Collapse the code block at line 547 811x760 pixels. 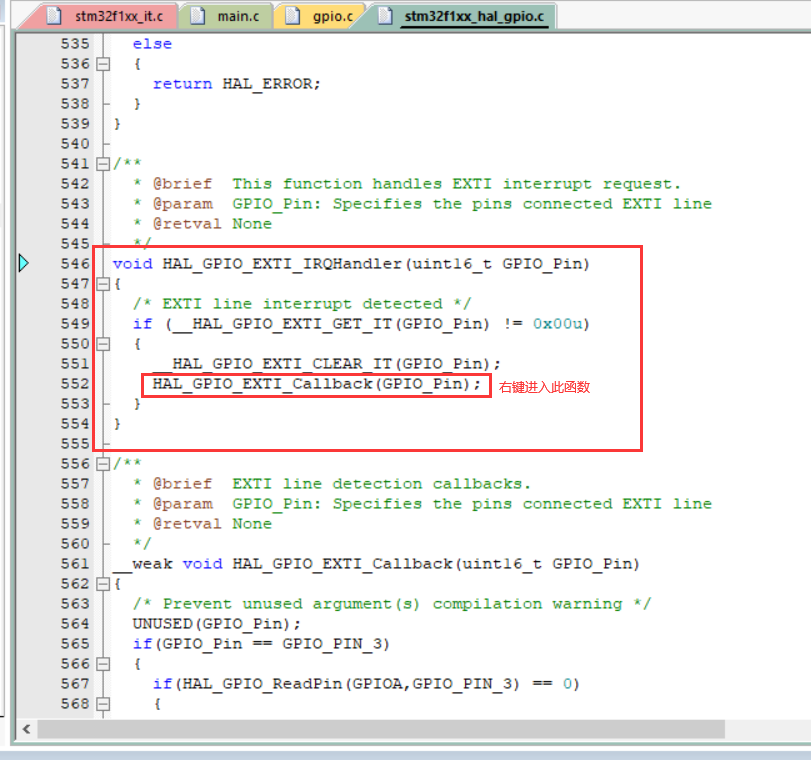tap(105, 283)
